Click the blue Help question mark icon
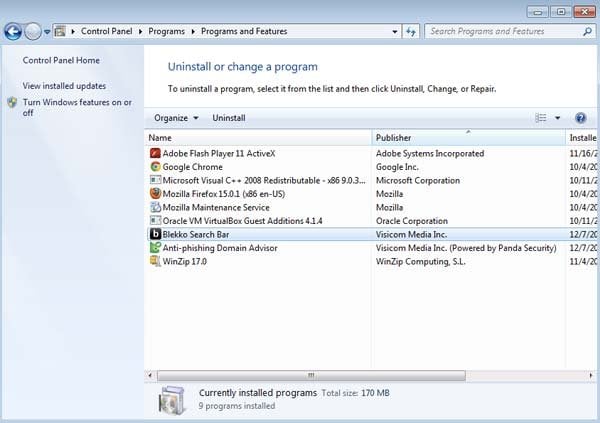Image resolution: width=600 pixels, height=423 pixels. click(x=580, y=118)
